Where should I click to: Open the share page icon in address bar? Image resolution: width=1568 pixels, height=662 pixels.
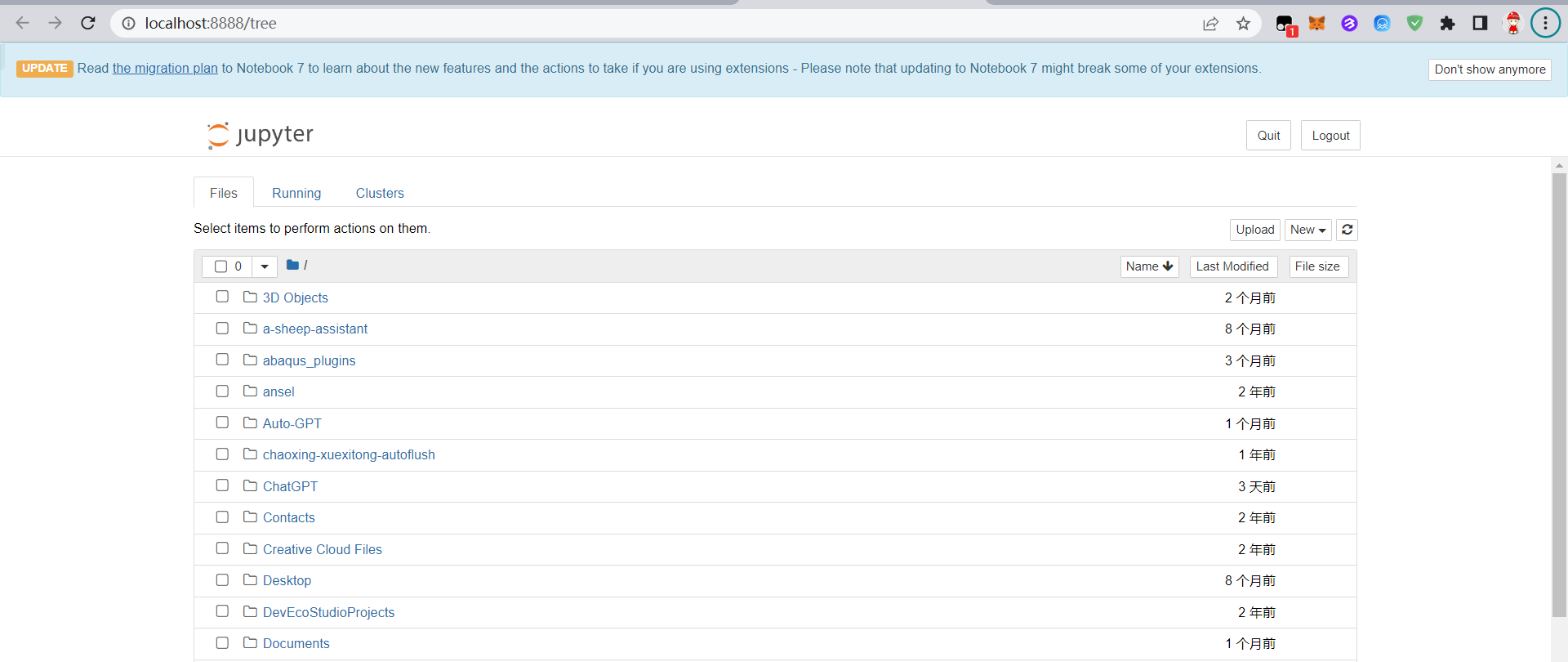tap(1210, 24)
